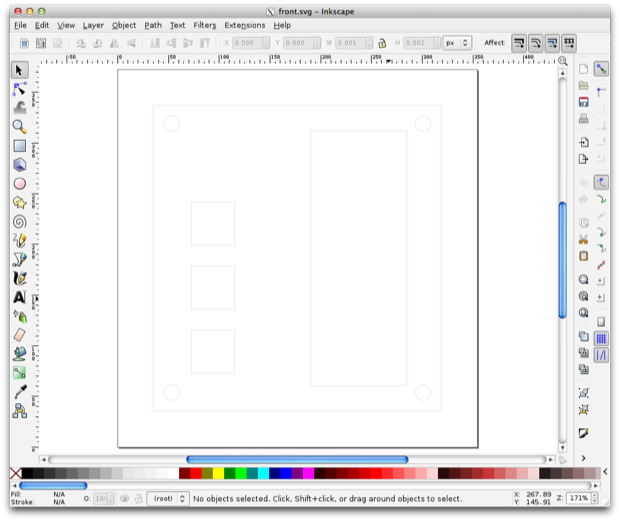Image resolution: width=620 pixels, height=521 pixels.
Task: Activate the Zoom magnifier tool
Action: point(19,127)
